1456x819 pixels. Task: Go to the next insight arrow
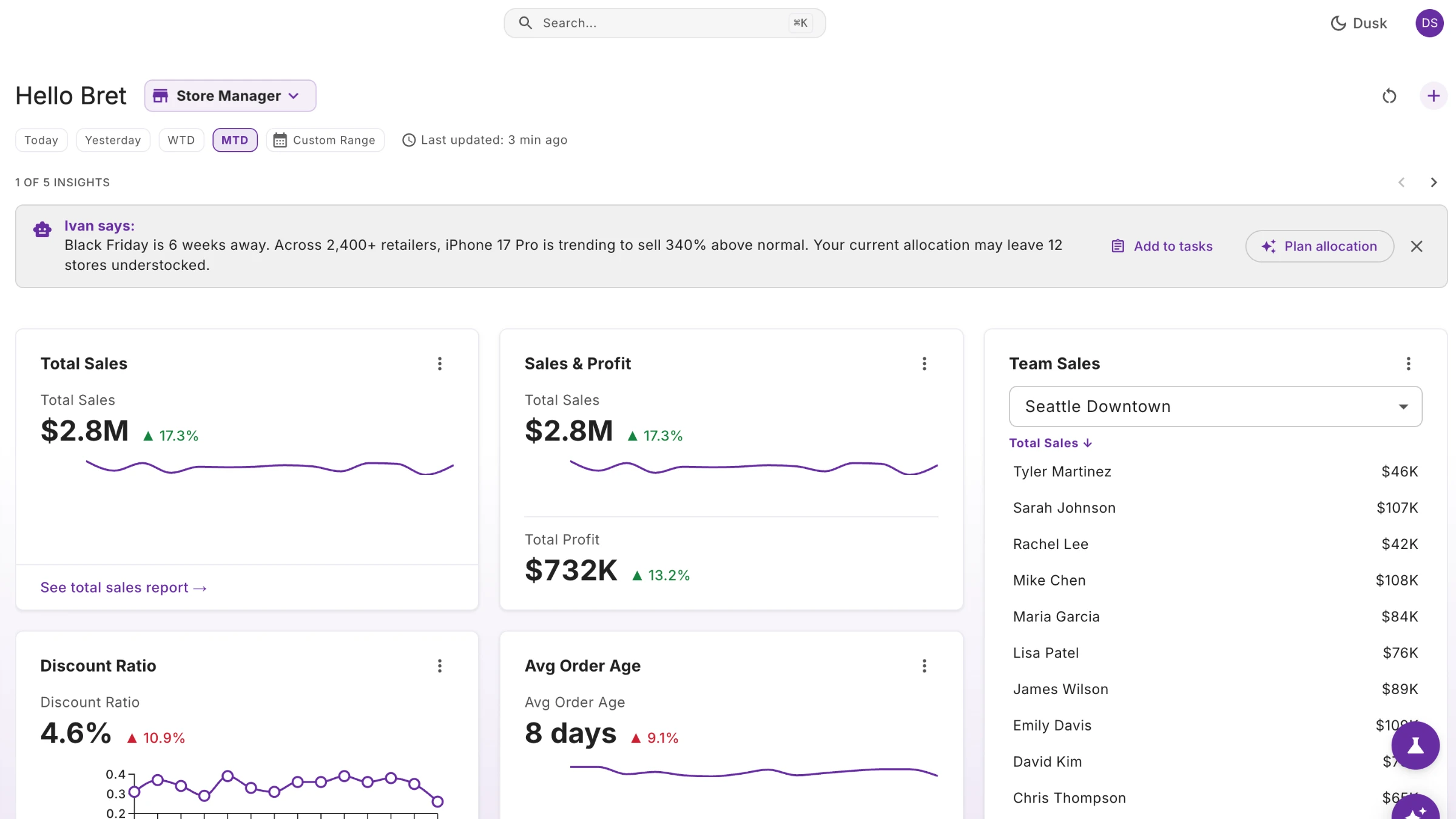pos(1434,183)
